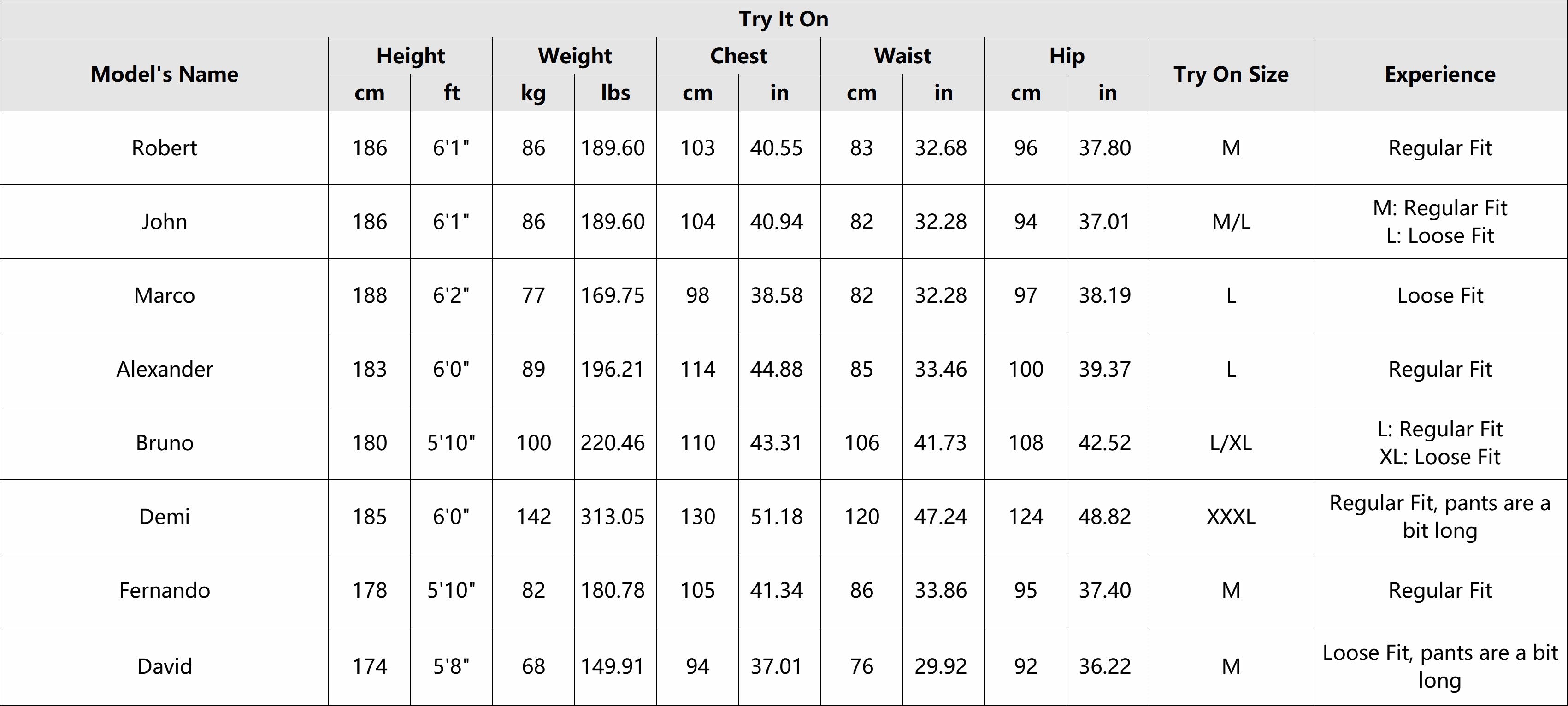Select the Robert name cell
The height and width of the screenshot is (706, 1568).
(x=165, y=148)
